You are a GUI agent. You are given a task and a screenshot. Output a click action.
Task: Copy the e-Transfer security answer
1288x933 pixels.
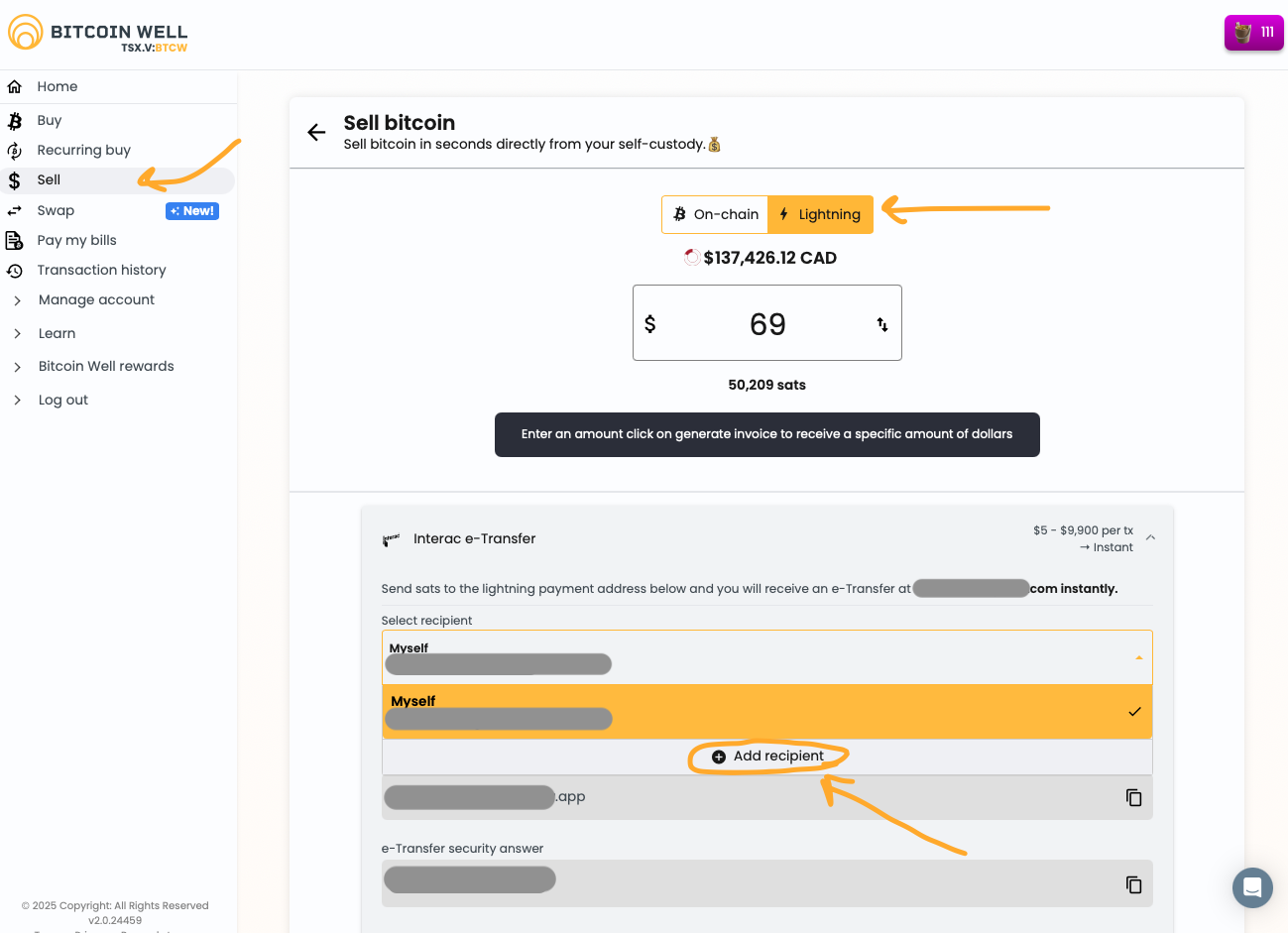click(1133, 884)
